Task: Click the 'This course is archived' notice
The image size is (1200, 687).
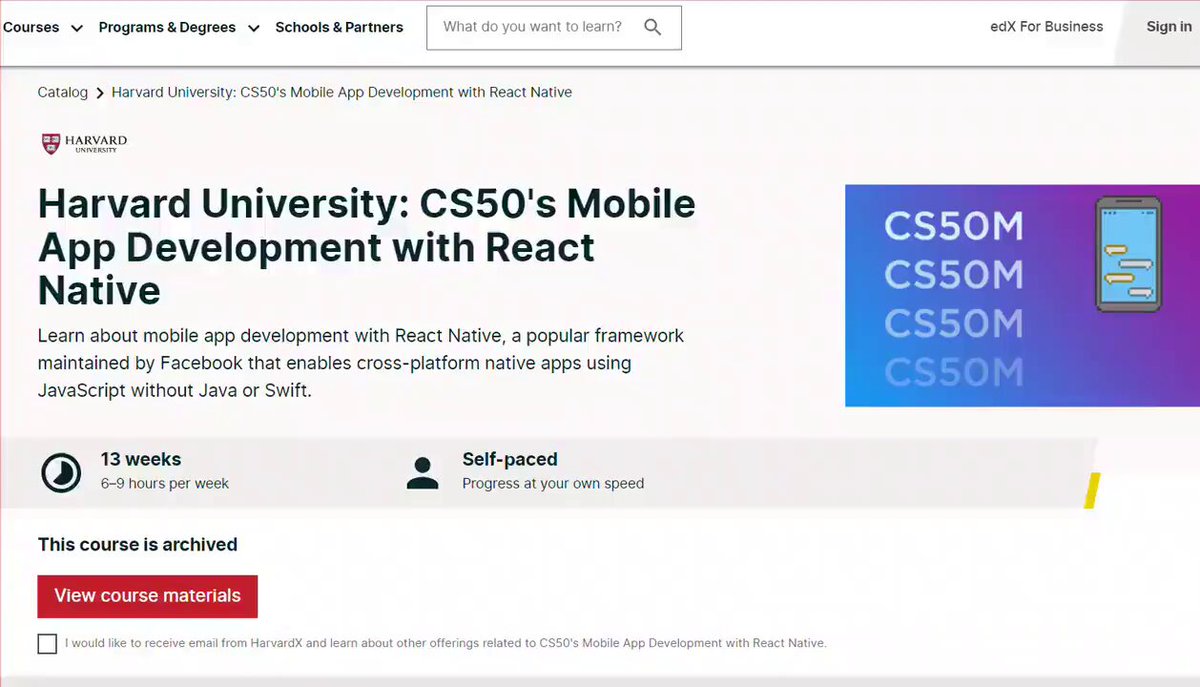Action: coord(138,545)
